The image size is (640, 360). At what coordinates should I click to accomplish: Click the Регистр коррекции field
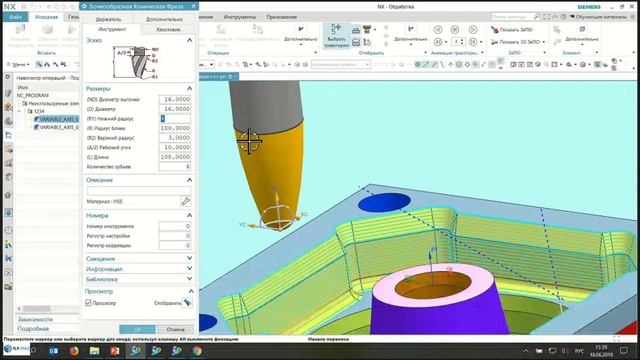pos(175,245)
